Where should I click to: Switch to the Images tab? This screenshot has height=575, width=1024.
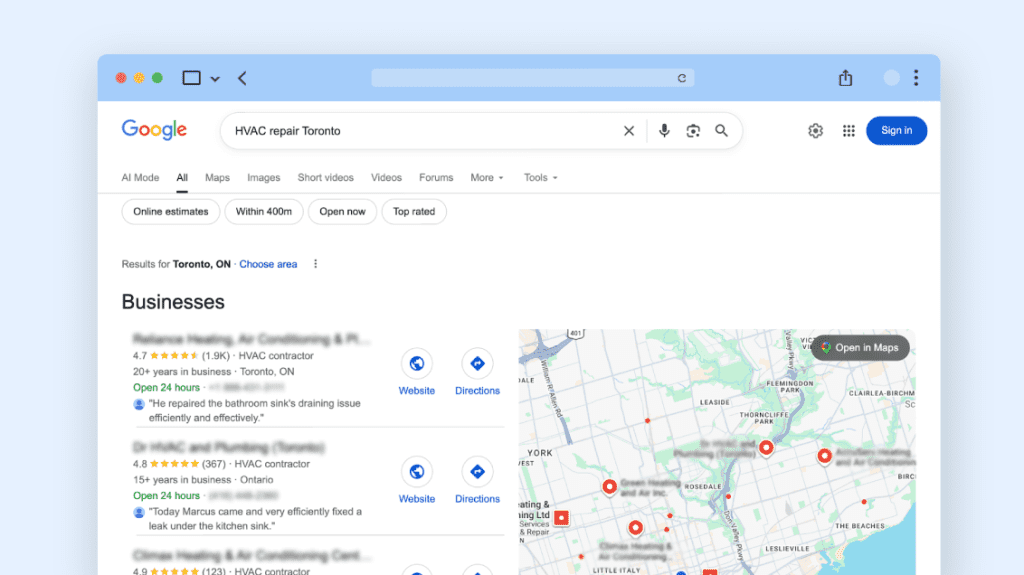264,178
